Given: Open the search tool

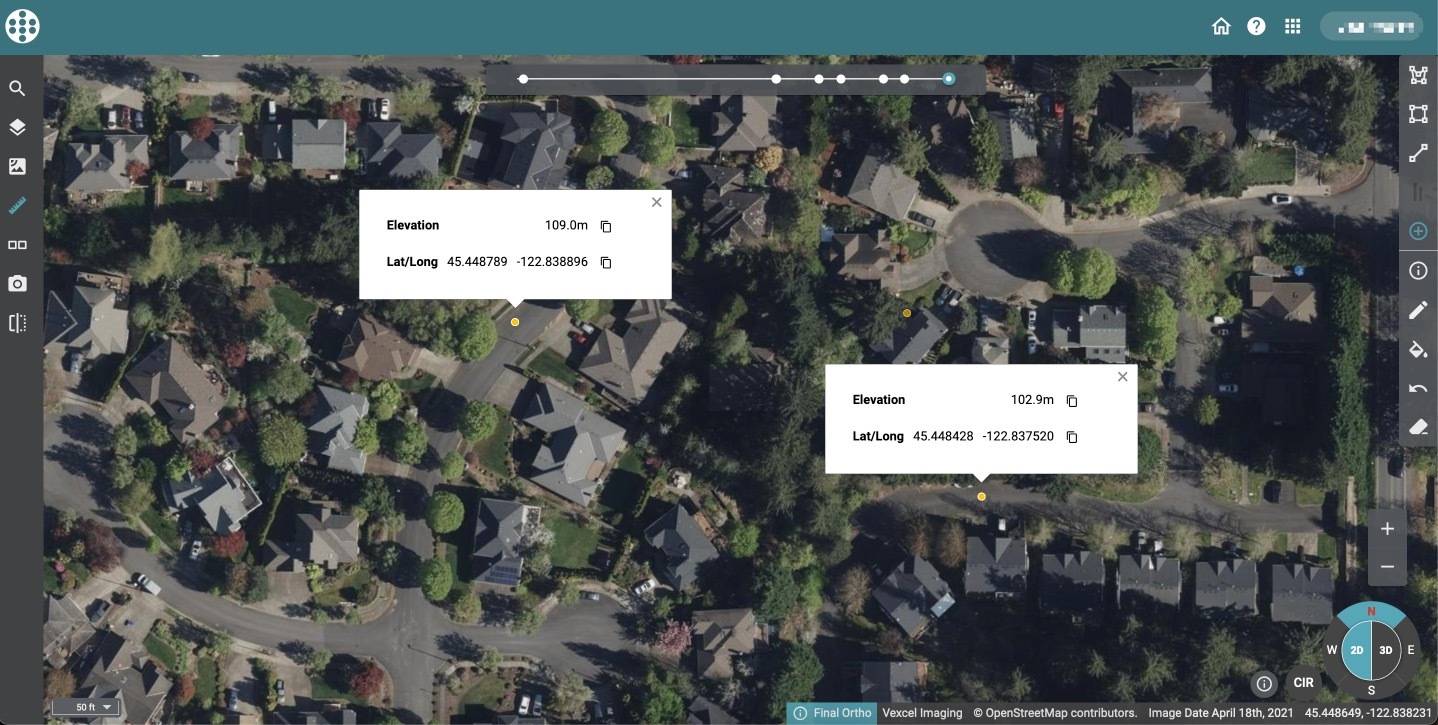Looking at the screenshot, I should point(17,88).
